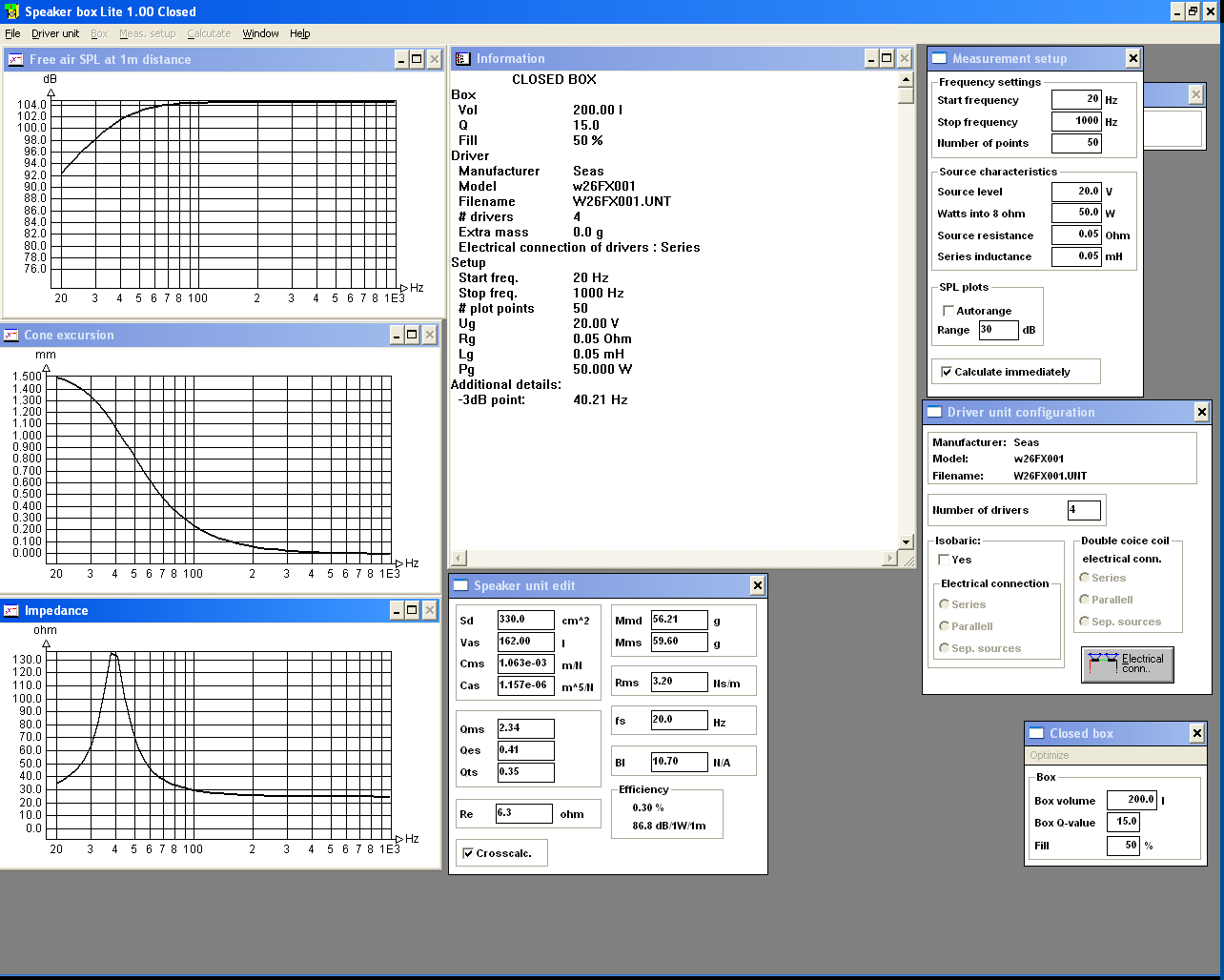Open the Driver unit menu
Screen dimensions: 1224x980
(55, 33)
